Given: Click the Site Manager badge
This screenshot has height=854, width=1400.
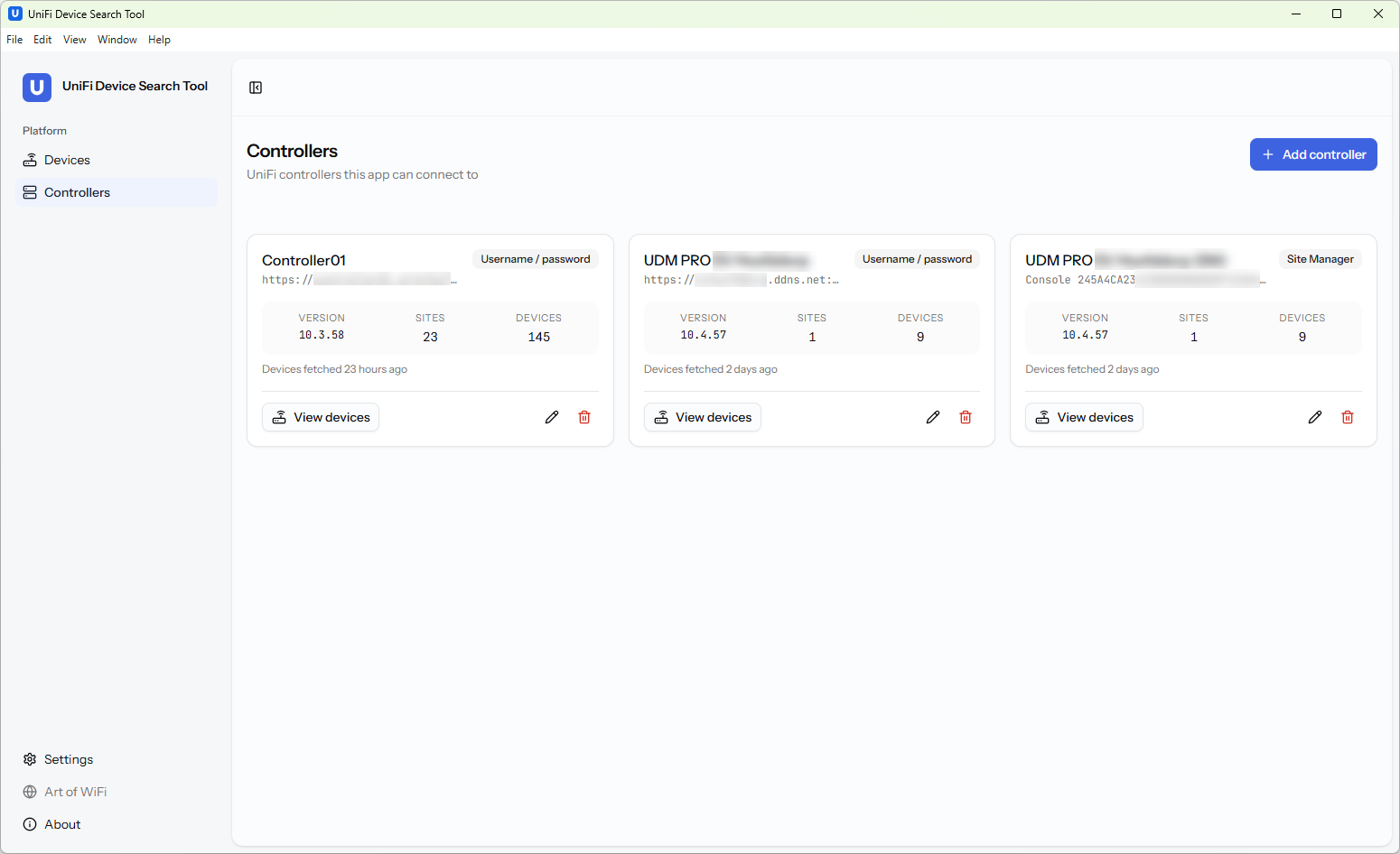Looking at the screenshot, I should tap(1321, 259).
